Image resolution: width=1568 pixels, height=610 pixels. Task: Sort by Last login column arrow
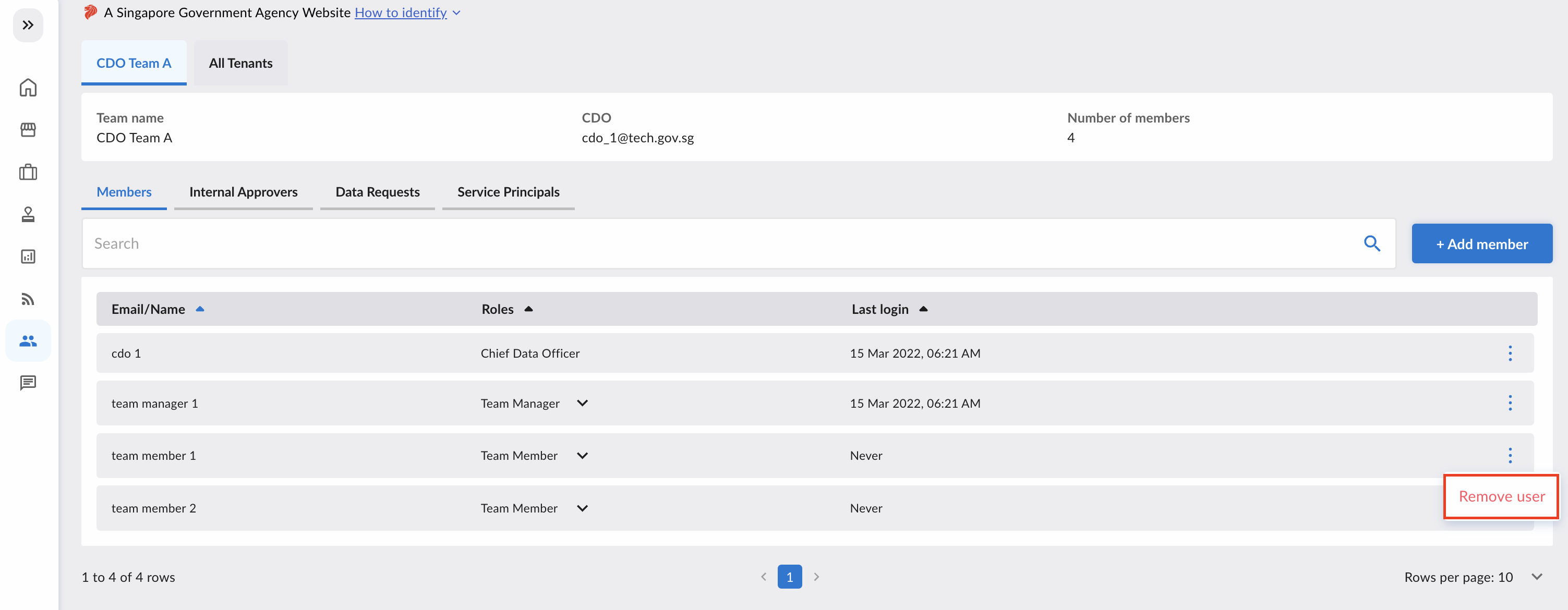point(923,309)
